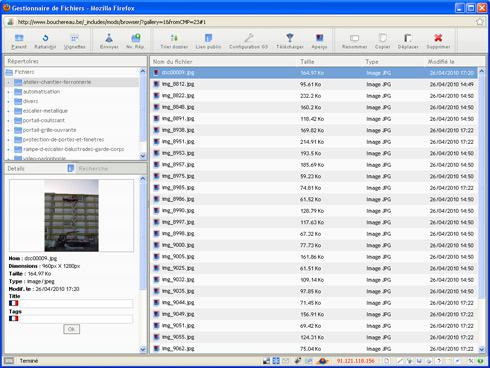
Task: Click the Renommer rename icon
Action: pyautogui.click(x=355, y=38)
